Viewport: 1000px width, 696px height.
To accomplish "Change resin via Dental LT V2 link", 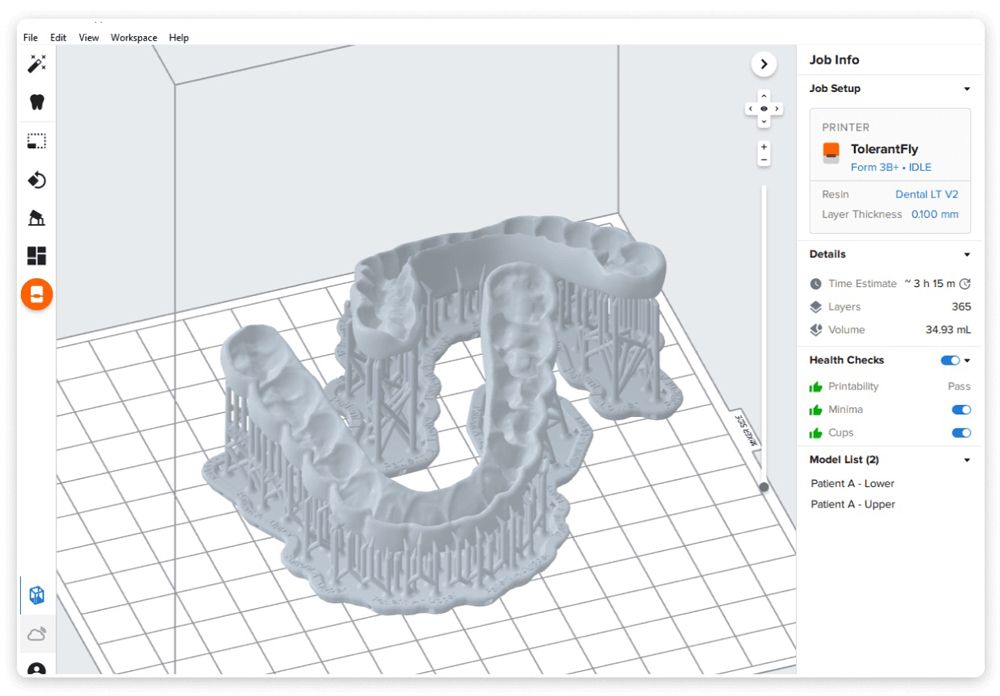I will tap(927, 194).
